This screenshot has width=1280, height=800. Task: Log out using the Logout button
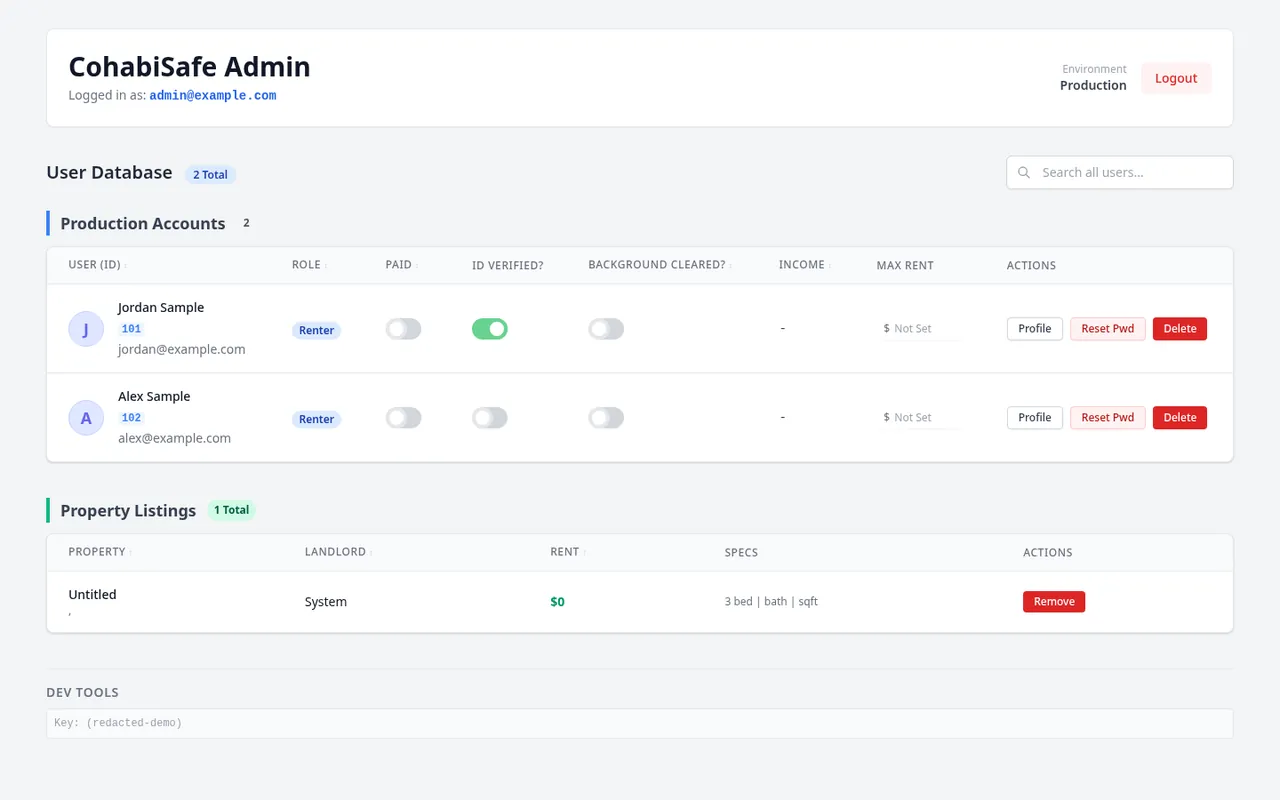(1176, 78)
